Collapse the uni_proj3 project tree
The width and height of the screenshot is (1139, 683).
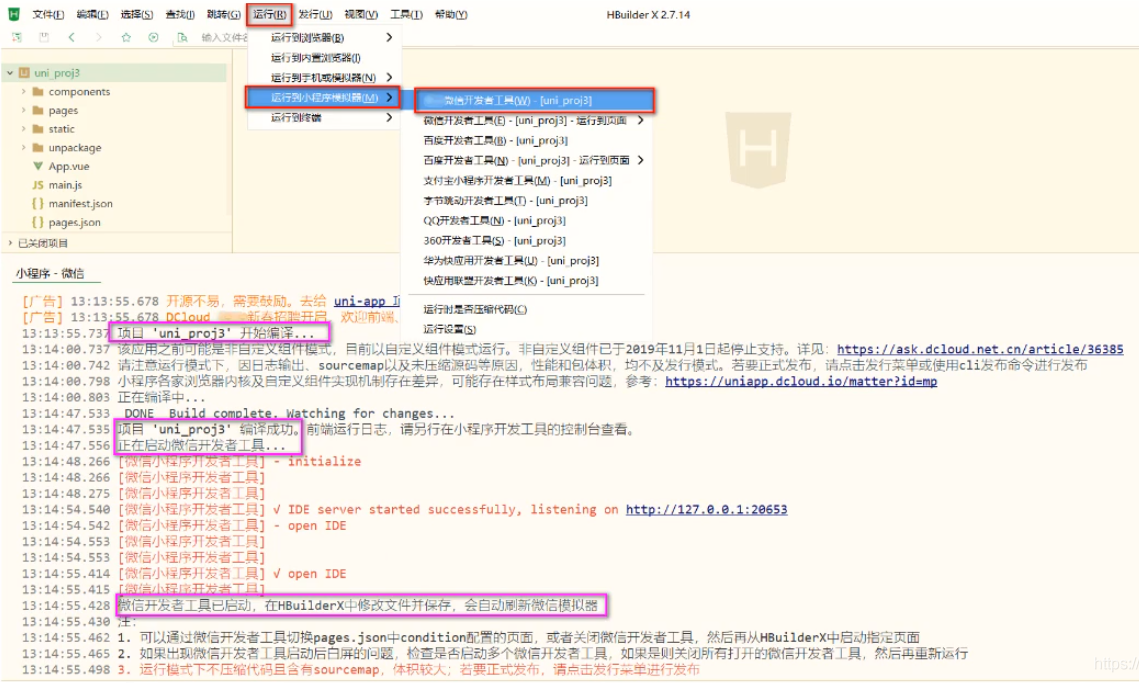(10, 73)
